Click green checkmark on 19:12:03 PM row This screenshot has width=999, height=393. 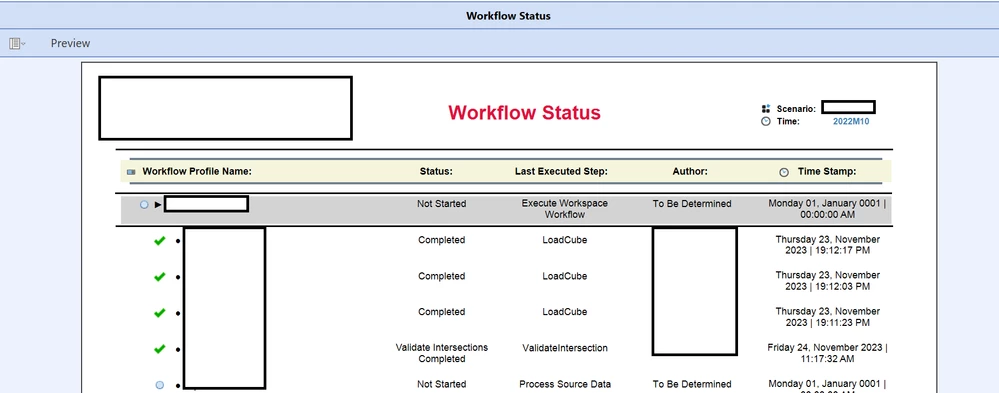160,276
